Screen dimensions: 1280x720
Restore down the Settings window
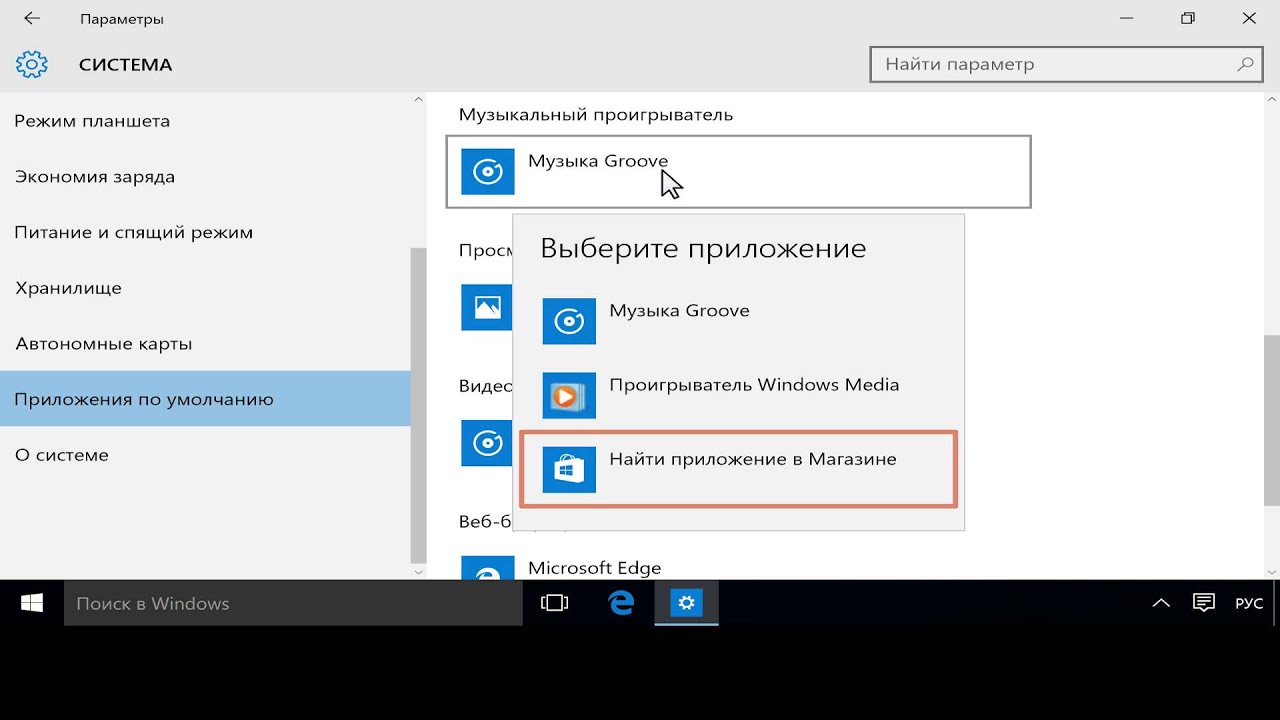[x=1188, y=18]
